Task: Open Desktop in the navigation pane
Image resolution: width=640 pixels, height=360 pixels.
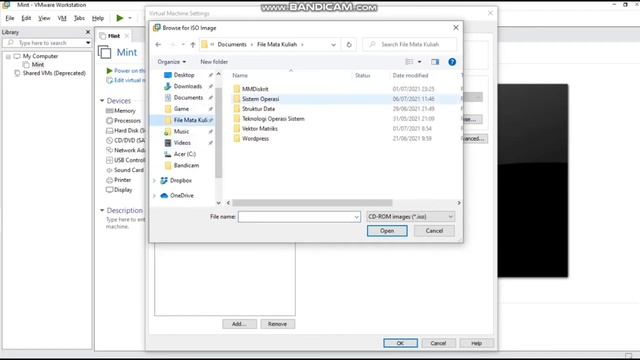Action: [183, 75]
